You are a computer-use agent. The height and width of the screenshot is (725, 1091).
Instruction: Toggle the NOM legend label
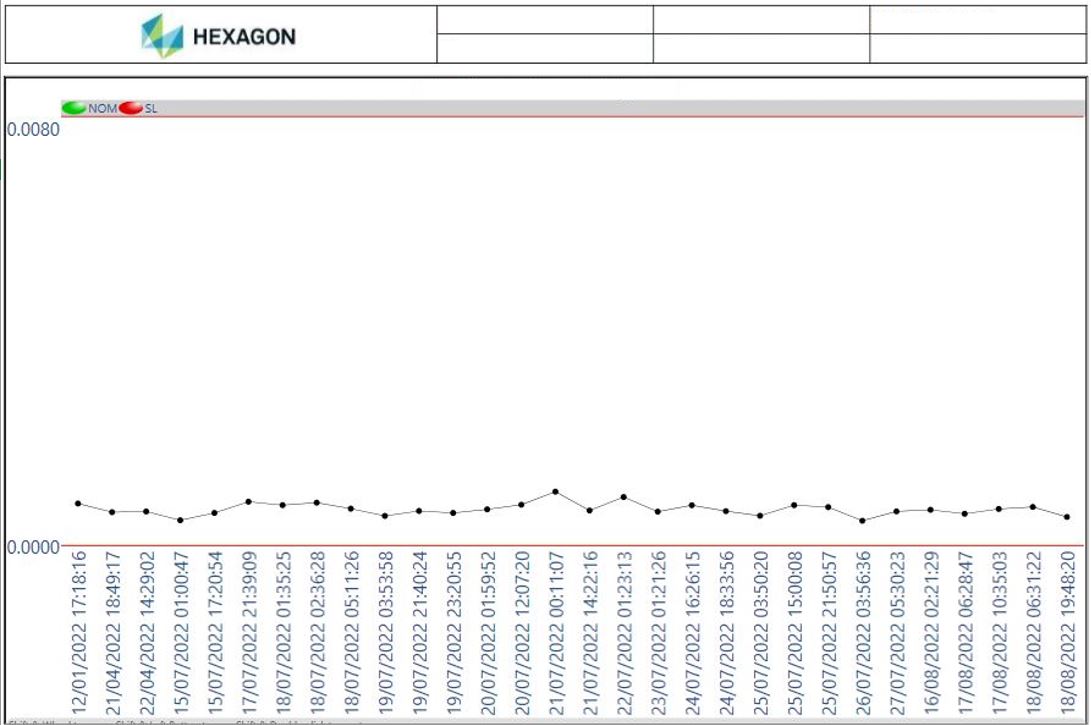pyautogui.click(x=102, y=108)
